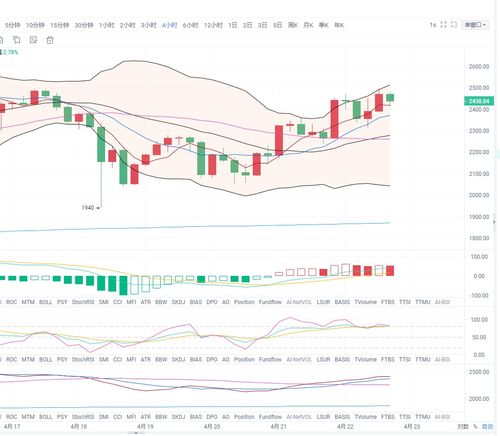Open the 单窗口 window layout dropdown
This screenshot has width=500, height=436.
(x=475, y=25)
